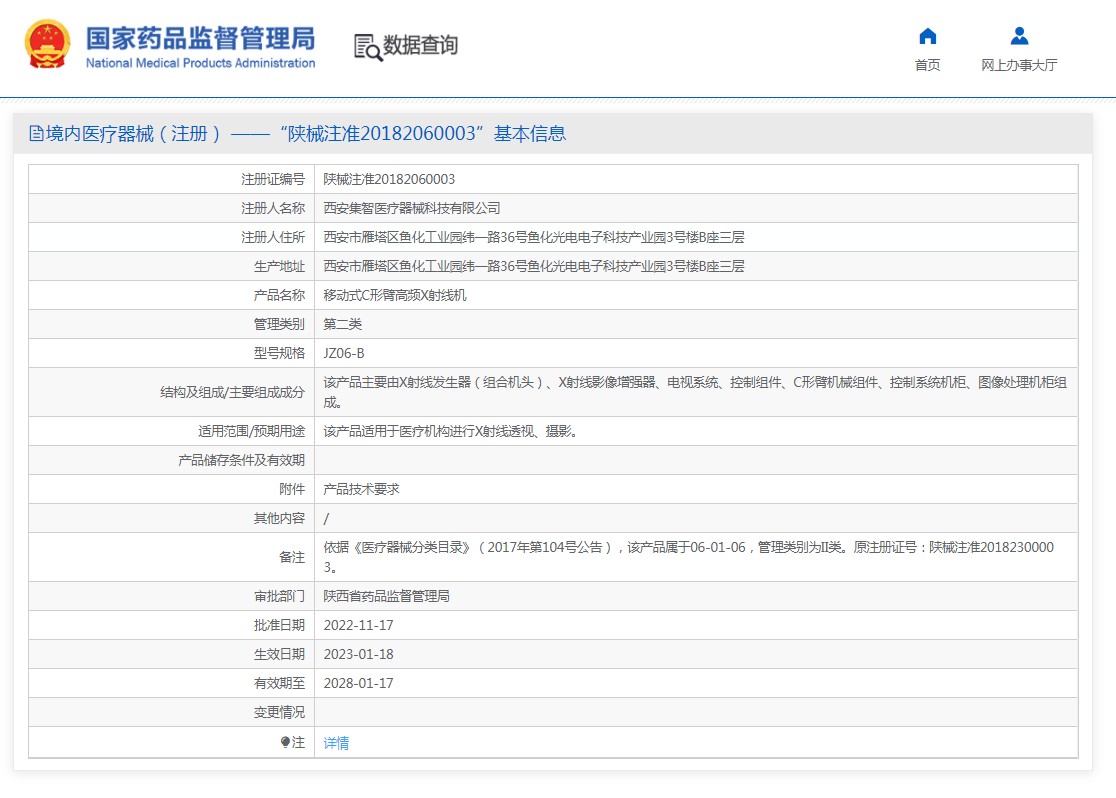Click the 变更情况 label
The image size is (1116, 798).
tap(279, 712)
